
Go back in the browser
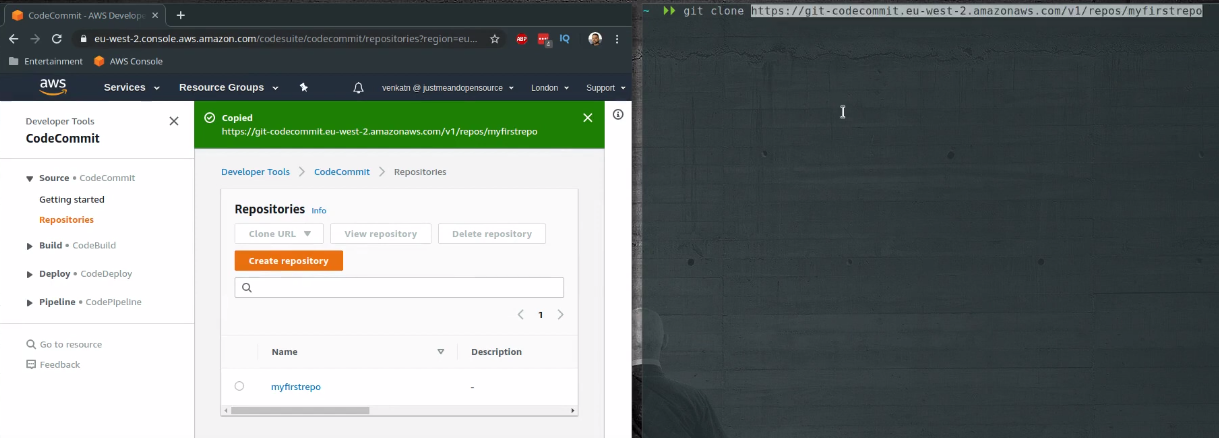click(14, 39)
